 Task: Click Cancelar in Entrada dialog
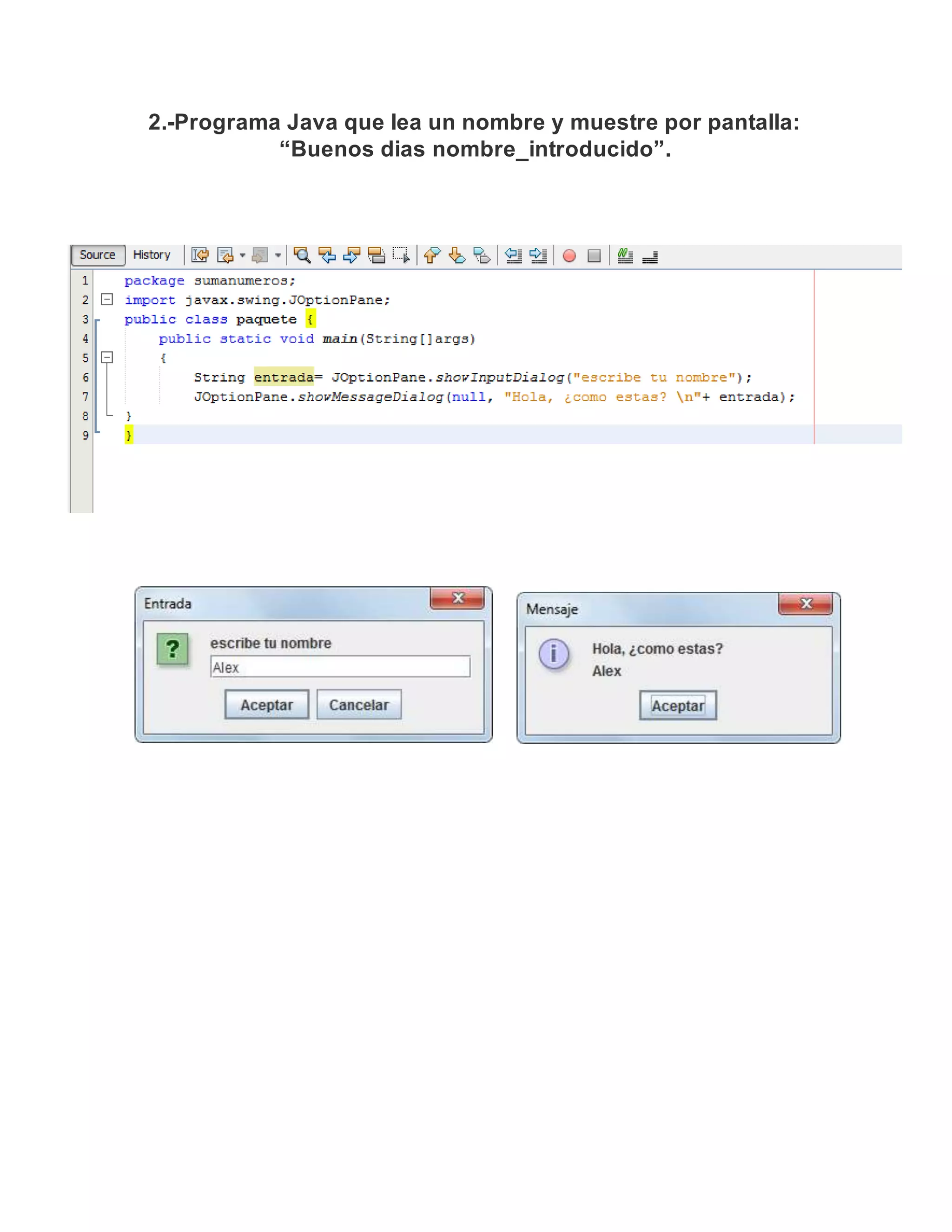click(359, 704)
